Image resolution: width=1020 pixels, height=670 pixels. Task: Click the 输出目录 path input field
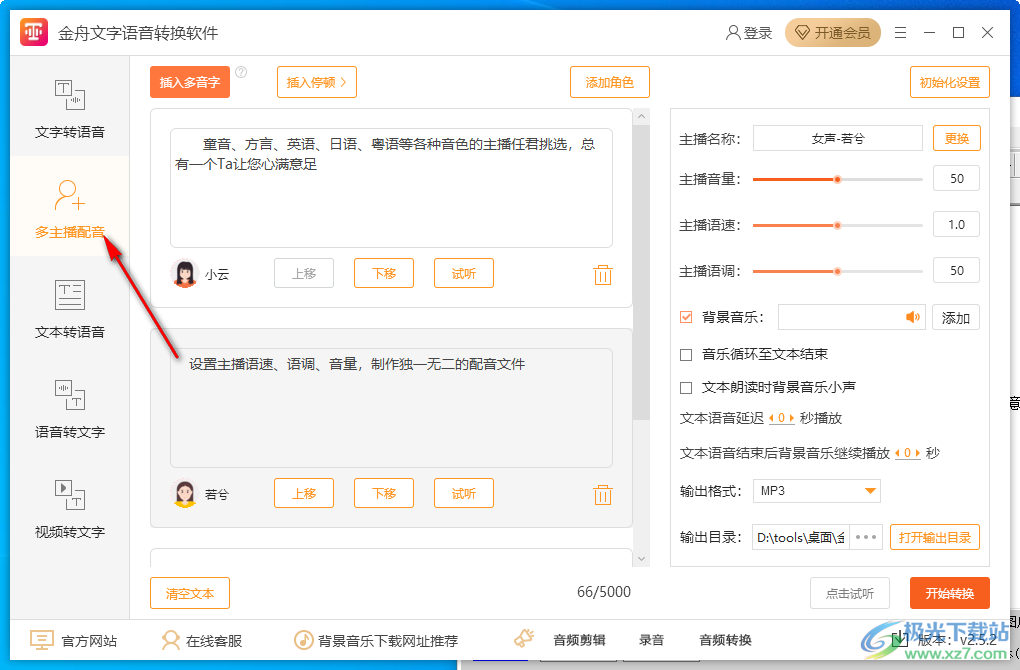802,537
